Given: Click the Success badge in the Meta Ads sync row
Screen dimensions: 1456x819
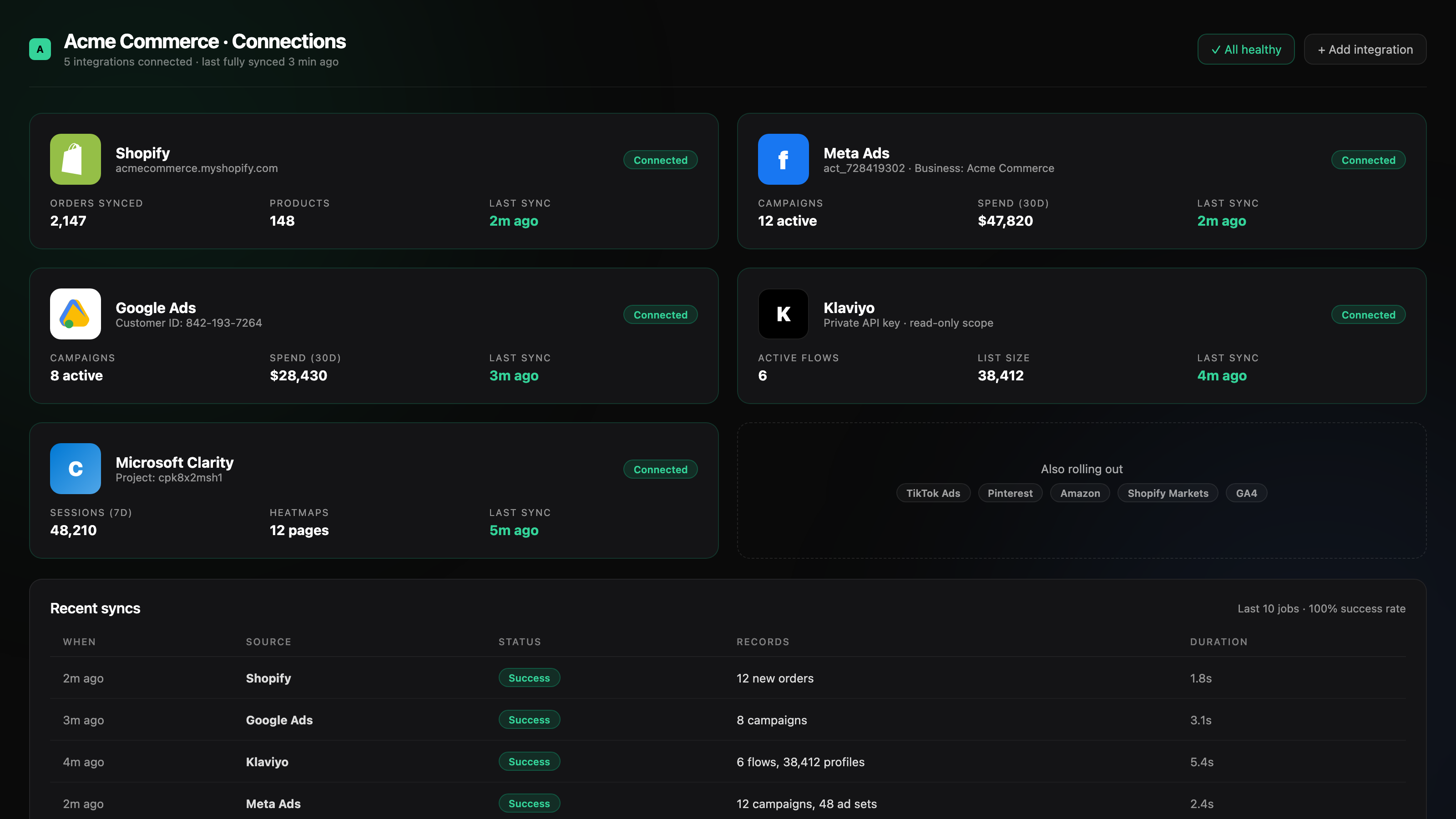Looking at the screenshot, I should click(529, 803).
